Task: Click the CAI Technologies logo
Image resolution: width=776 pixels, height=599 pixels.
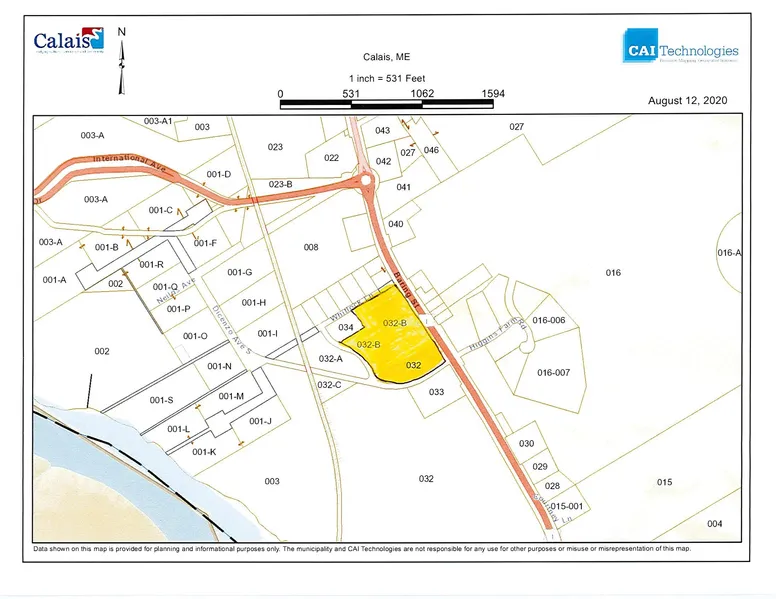Action: (x=680, y=52)
